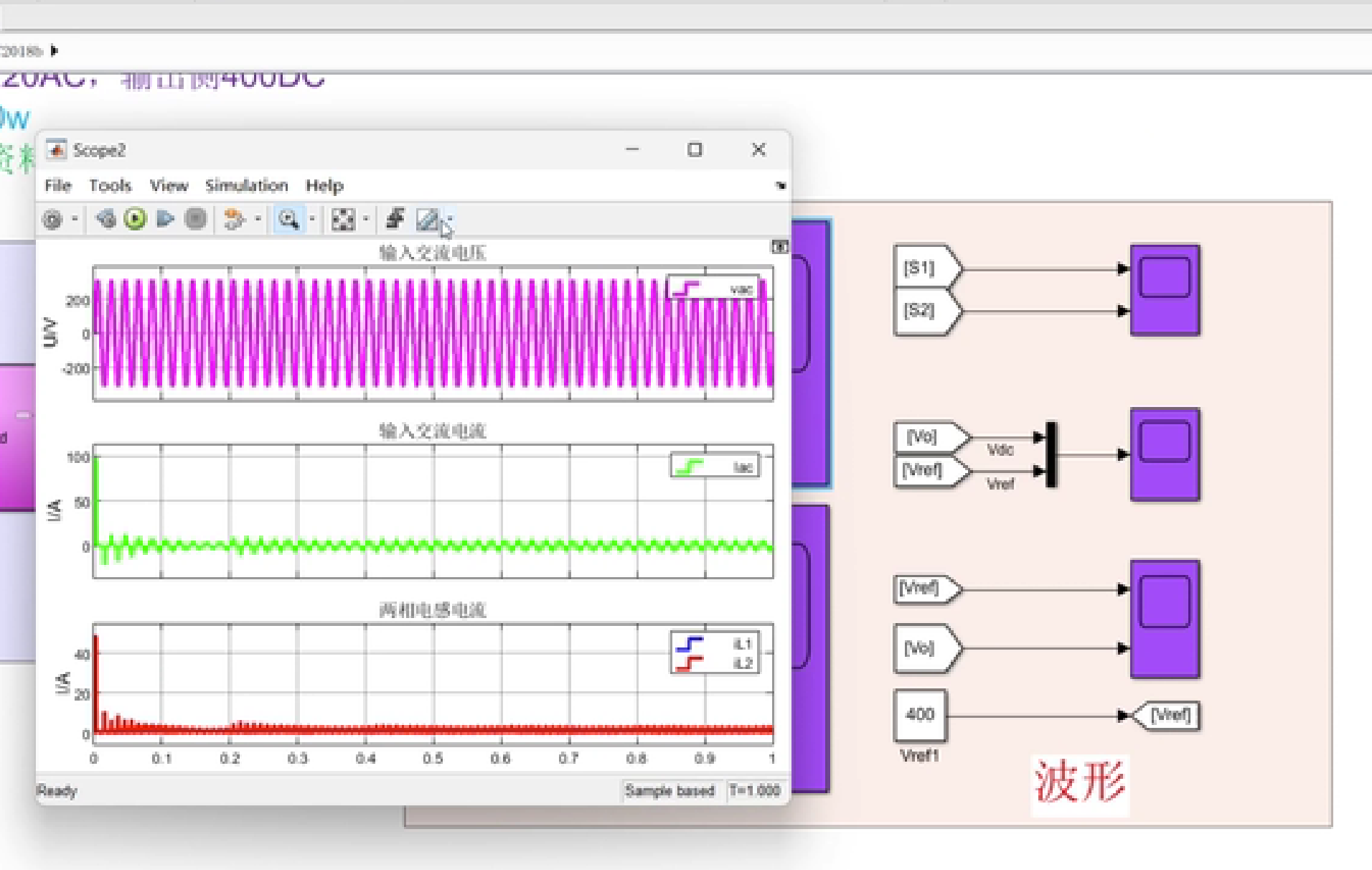Select the lower [Vo] From block

[927, 648]
